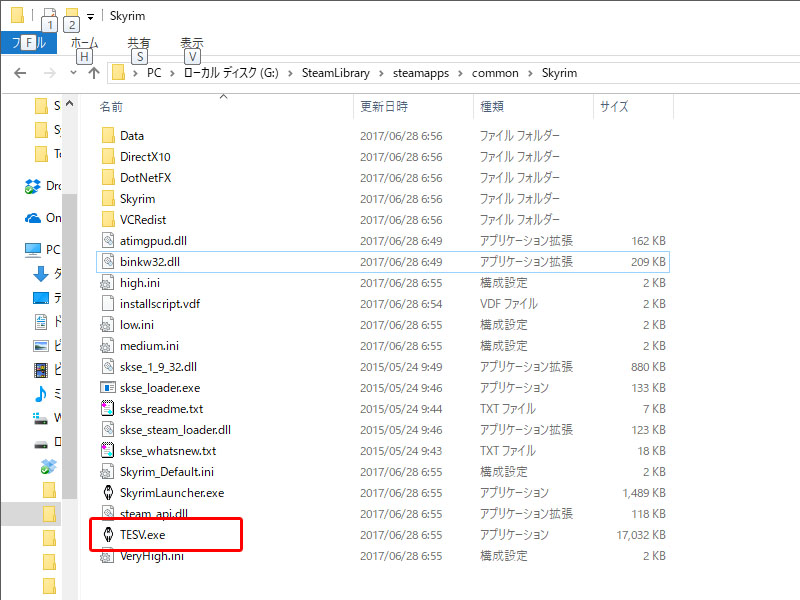This screenshot has height=600, width=800.
Task: Navigate to common in the address bar
Action: [x=495, y=73]
